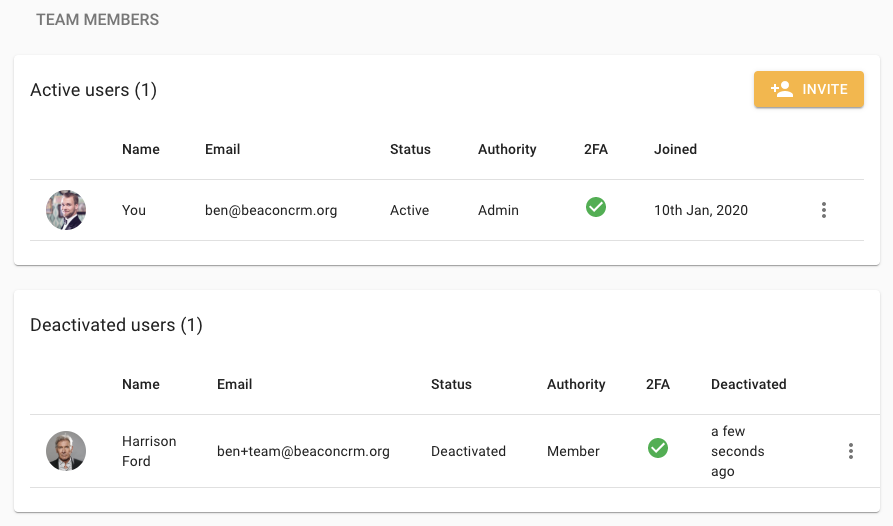Click the 2FA green checkmark for the admin user
The width and height of the screenshot is (893, 526).
click(x=596, y=208)
